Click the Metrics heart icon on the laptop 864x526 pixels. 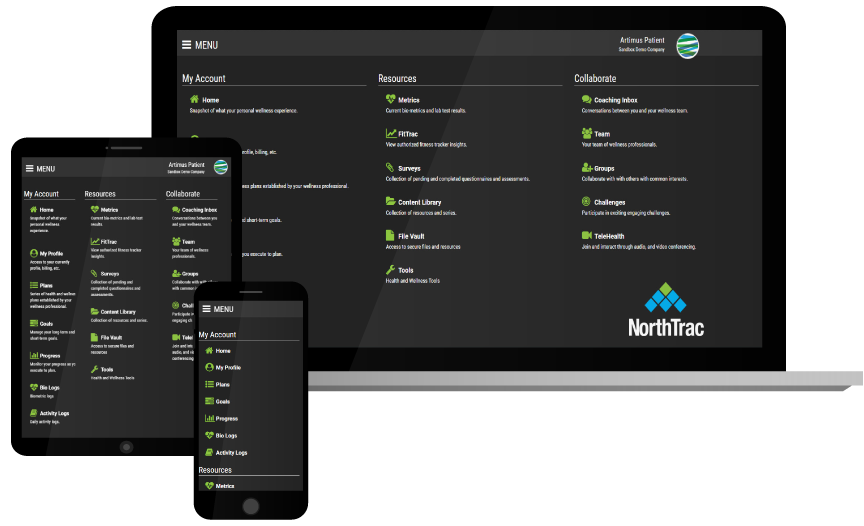(x=391, y=99)
